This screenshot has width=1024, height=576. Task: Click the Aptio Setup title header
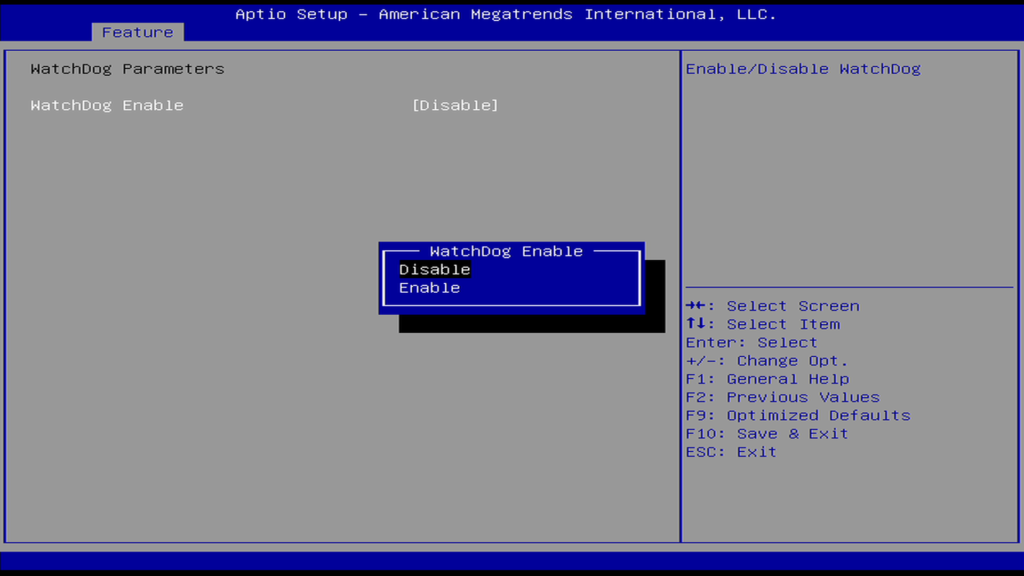[505, 14]
